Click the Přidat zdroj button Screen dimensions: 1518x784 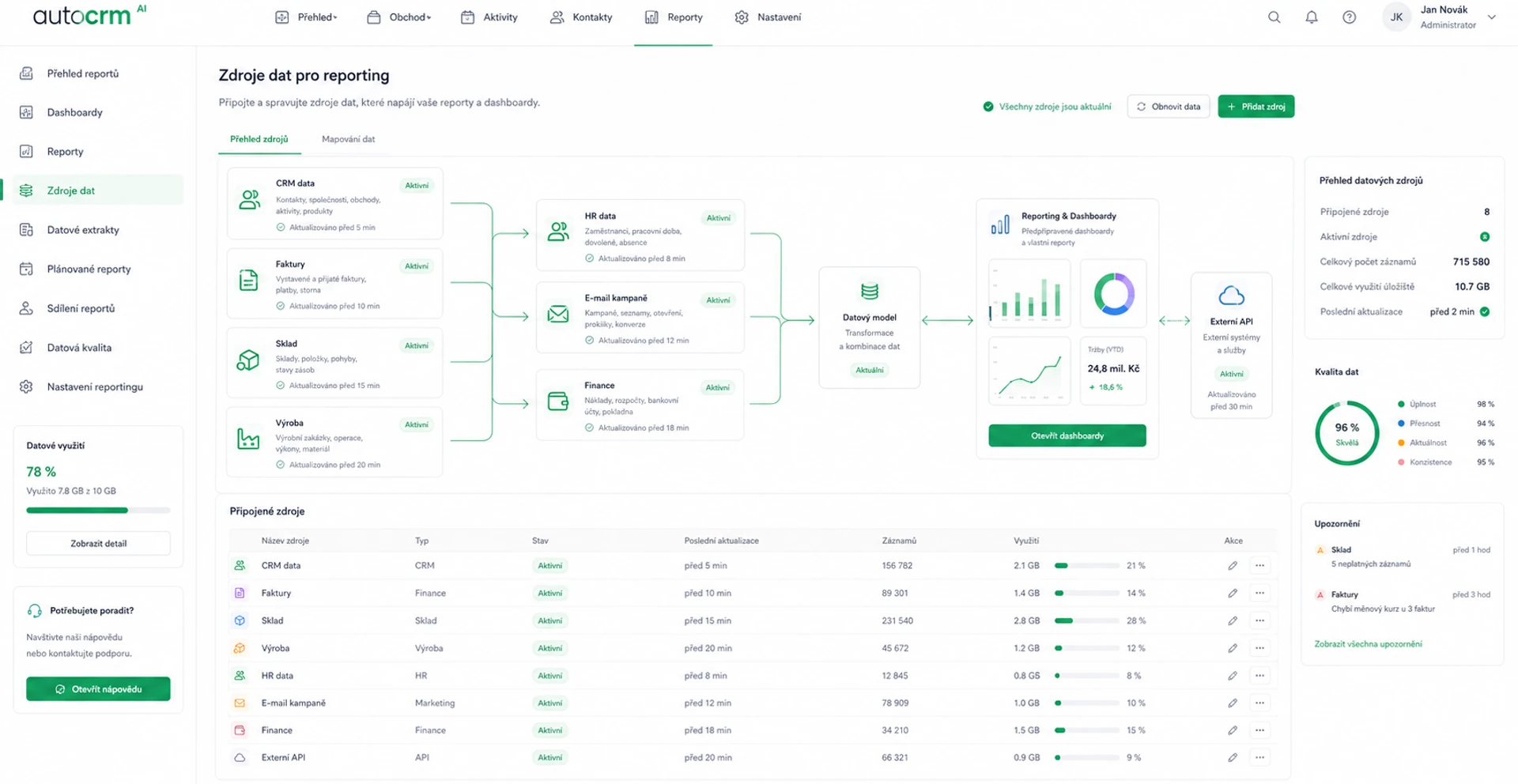1256,106
